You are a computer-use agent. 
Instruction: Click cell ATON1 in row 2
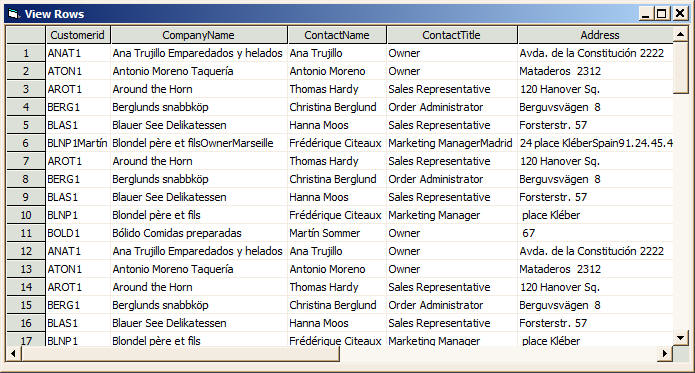[78, 71]
